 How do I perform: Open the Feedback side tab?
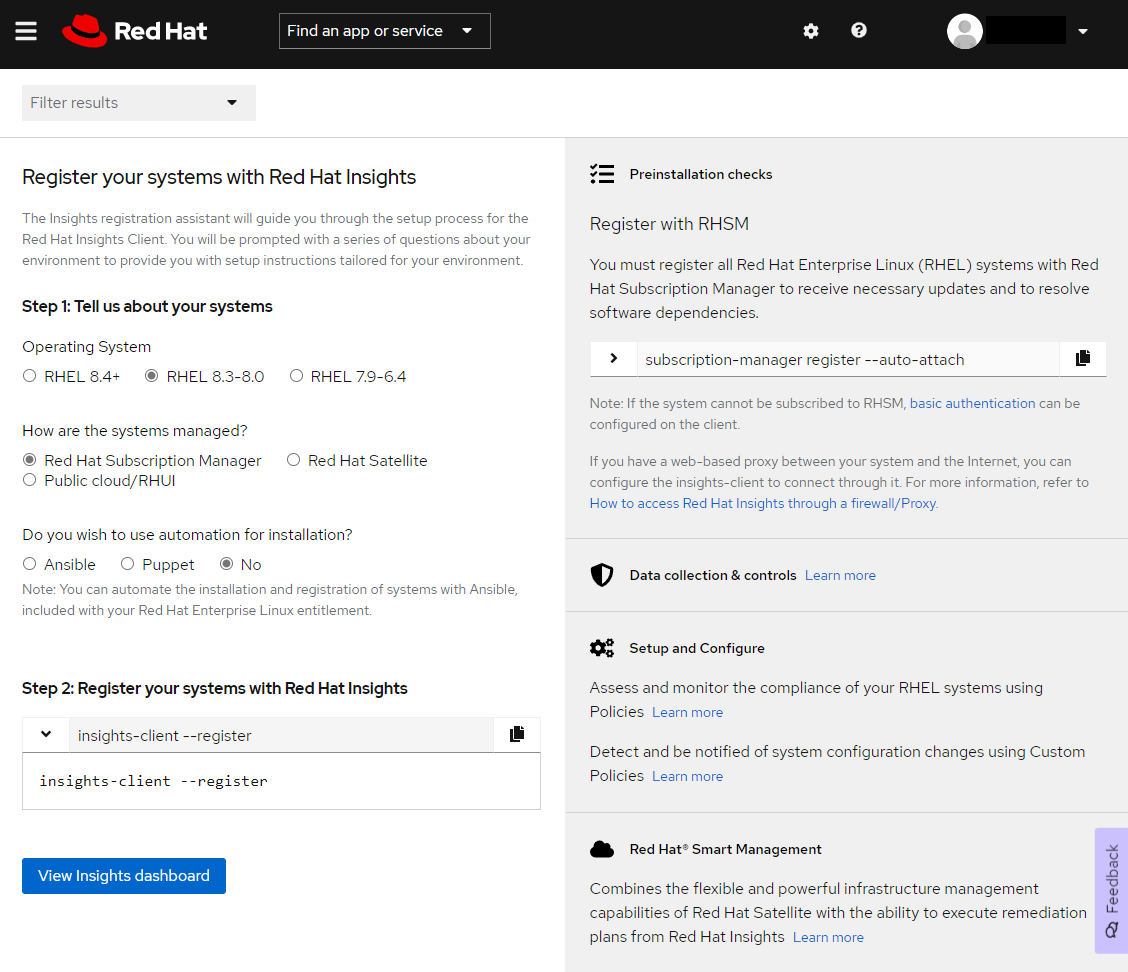tap(1112, 890)
